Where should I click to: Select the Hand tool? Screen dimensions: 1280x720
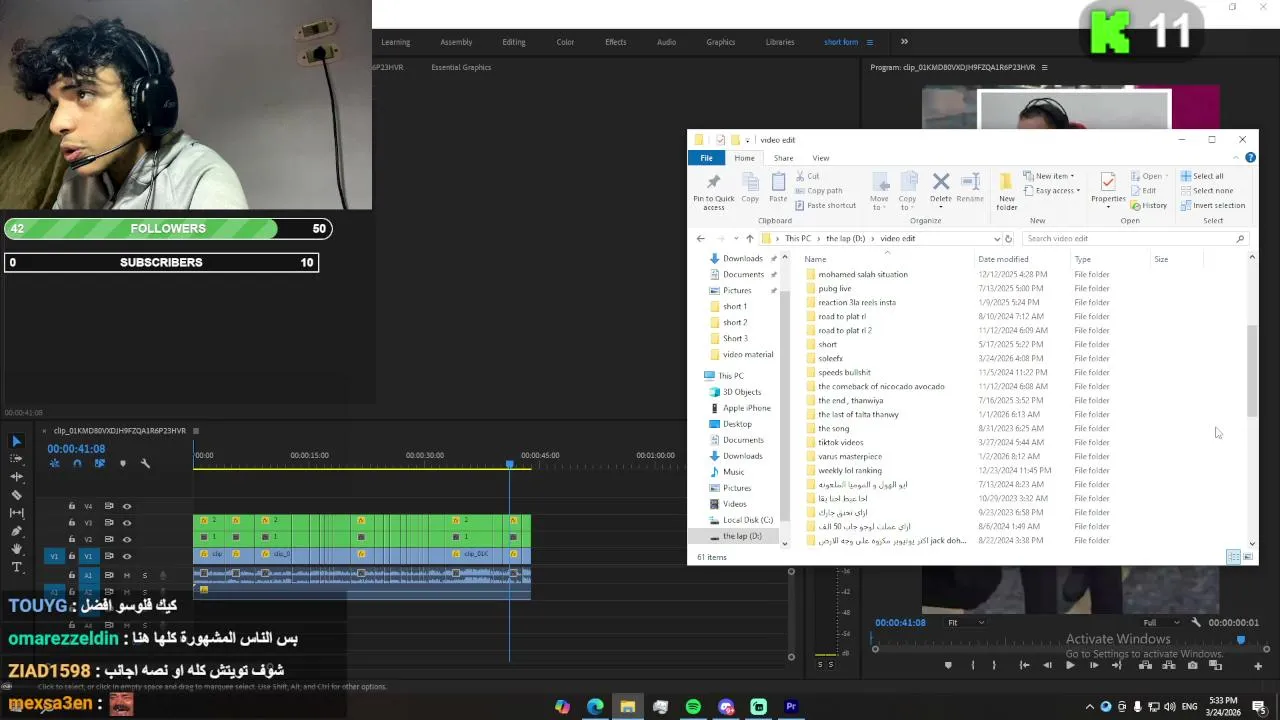click(x=16, y=549)
